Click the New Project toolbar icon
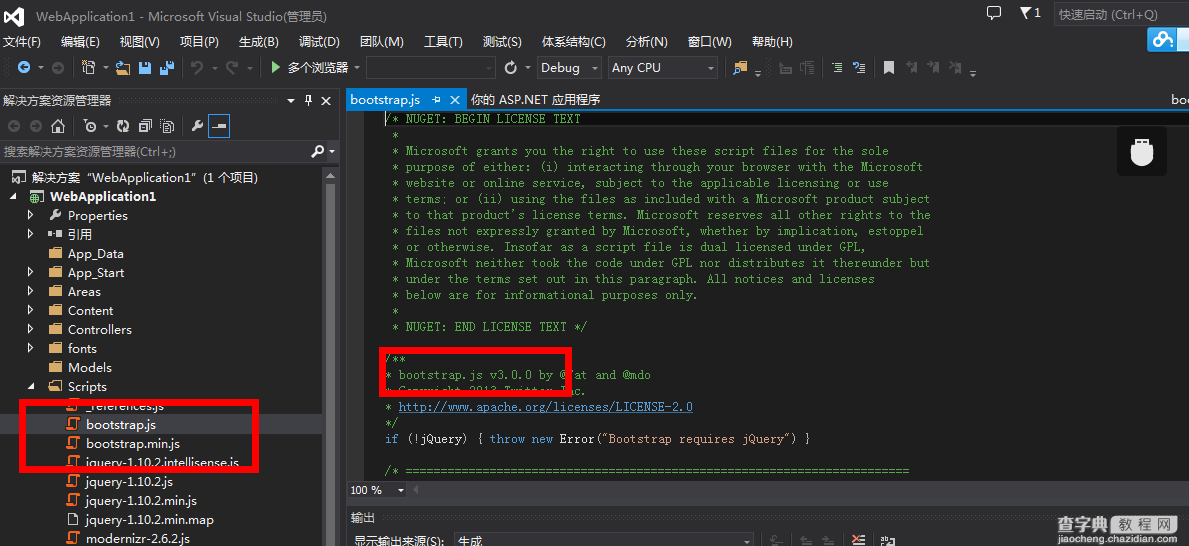 [89, 67]
